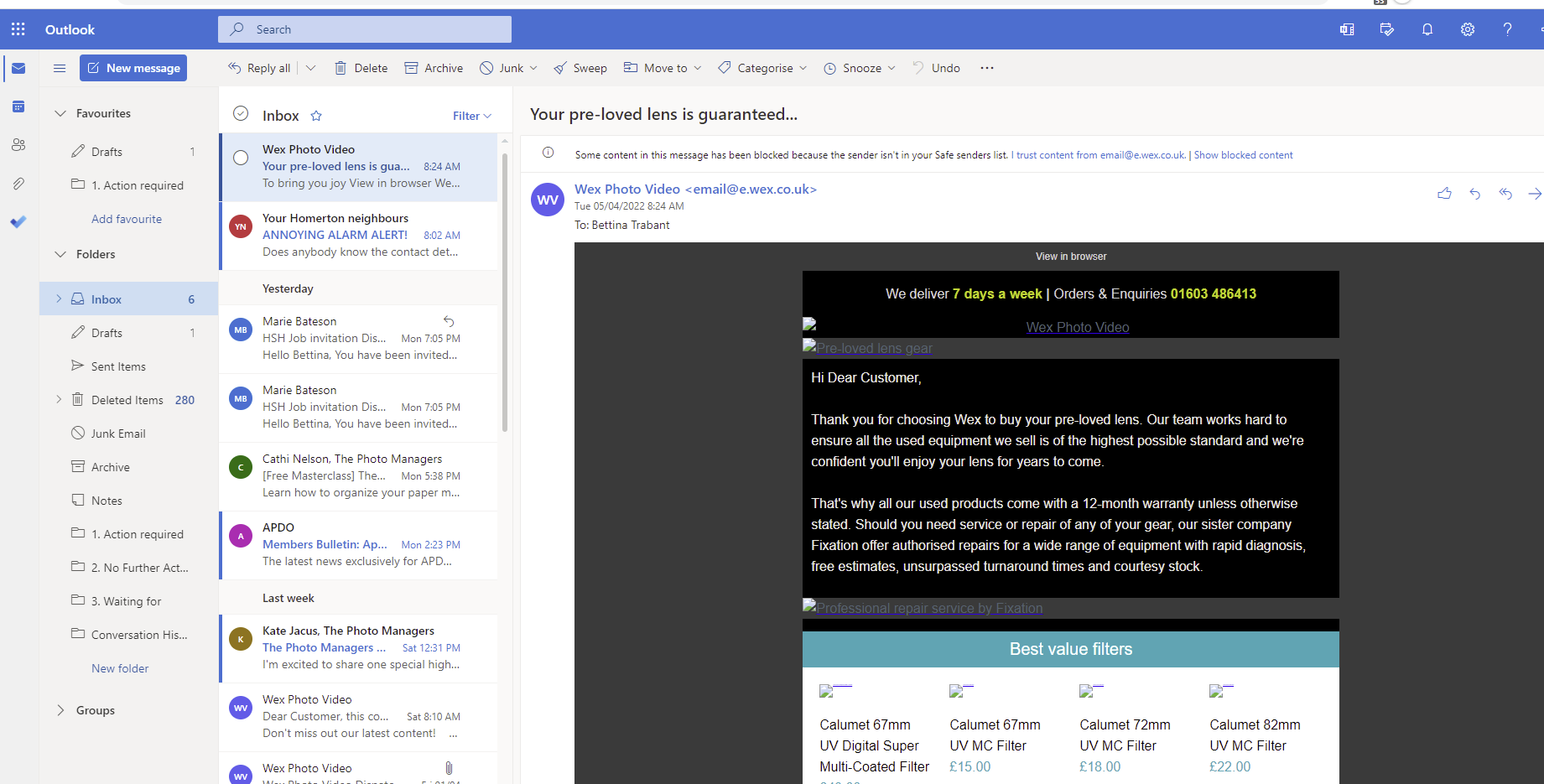This screenshot has height=784, width=1544.
Task: Open Attachments from the left sidebar
Action: point(18,183)
